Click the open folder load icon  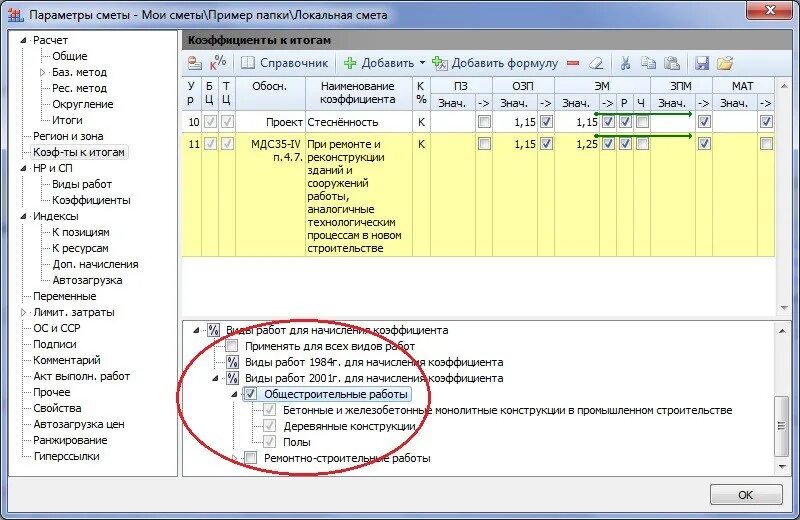pos(724,63)
